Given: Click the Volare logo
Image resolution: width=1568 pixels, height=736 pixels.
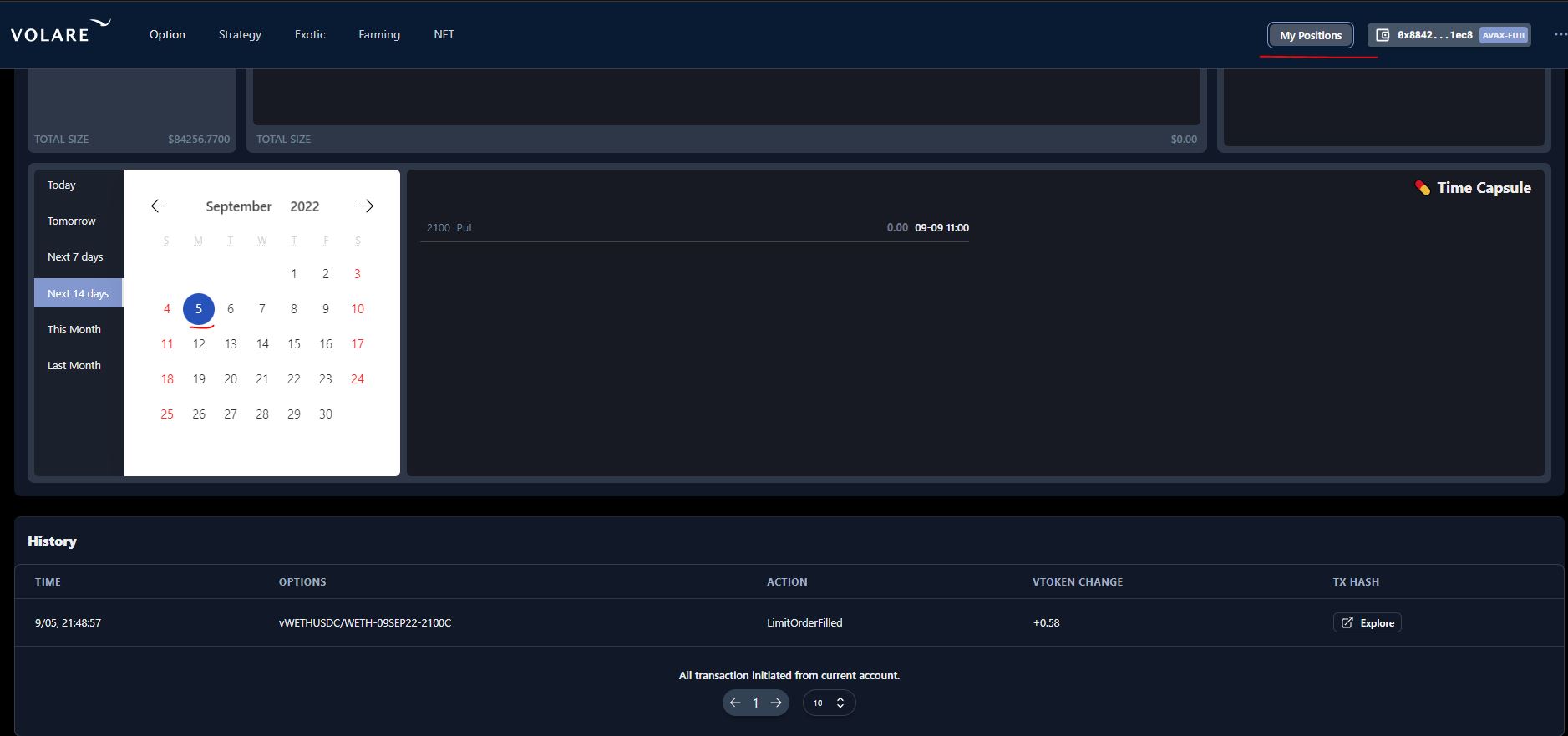Looking at the screenshot, I should (60, 32).
